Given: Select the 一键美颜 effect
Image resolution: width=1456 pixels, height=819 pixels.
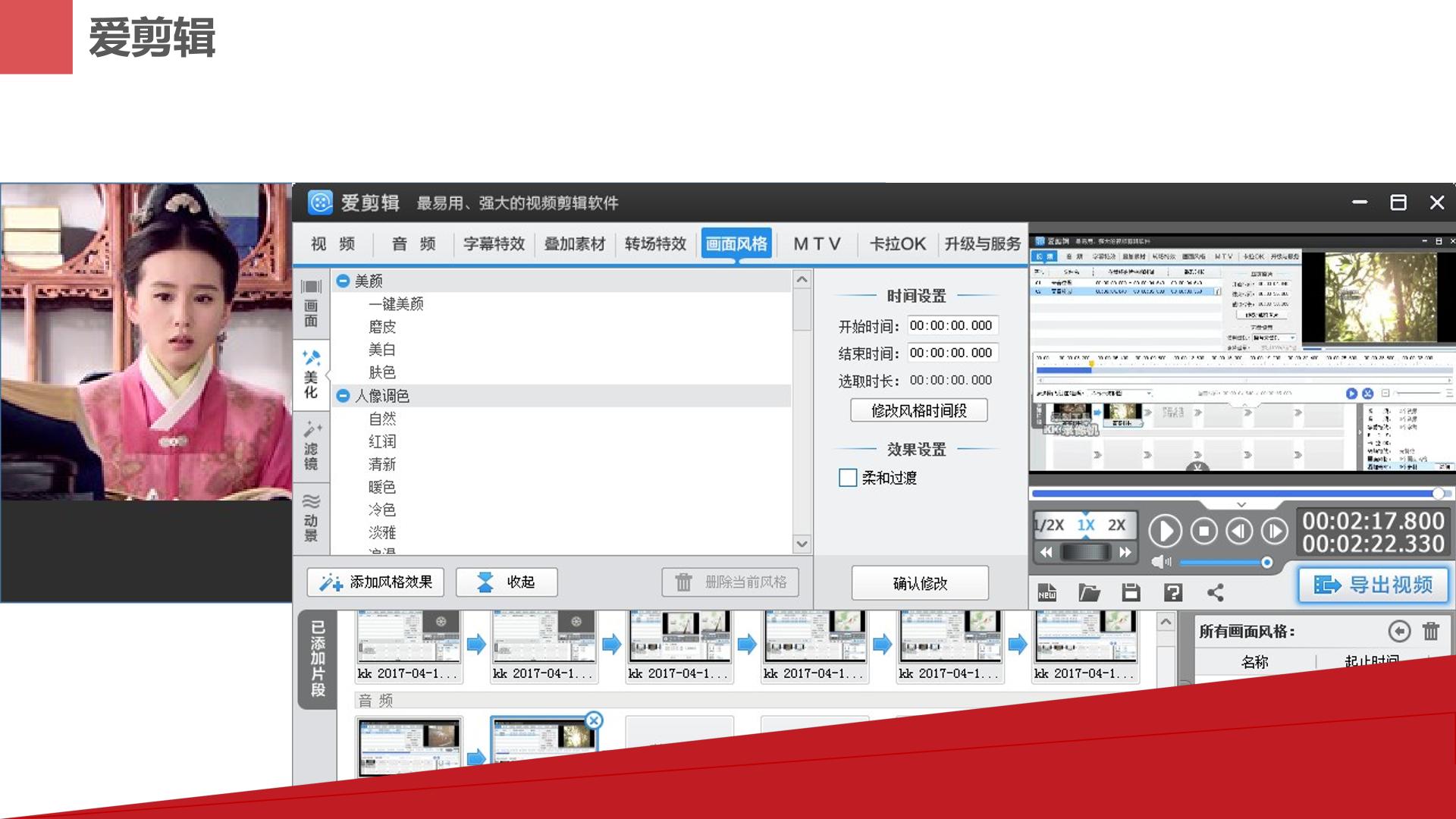Looking at the screenshot, I should 396,304.
